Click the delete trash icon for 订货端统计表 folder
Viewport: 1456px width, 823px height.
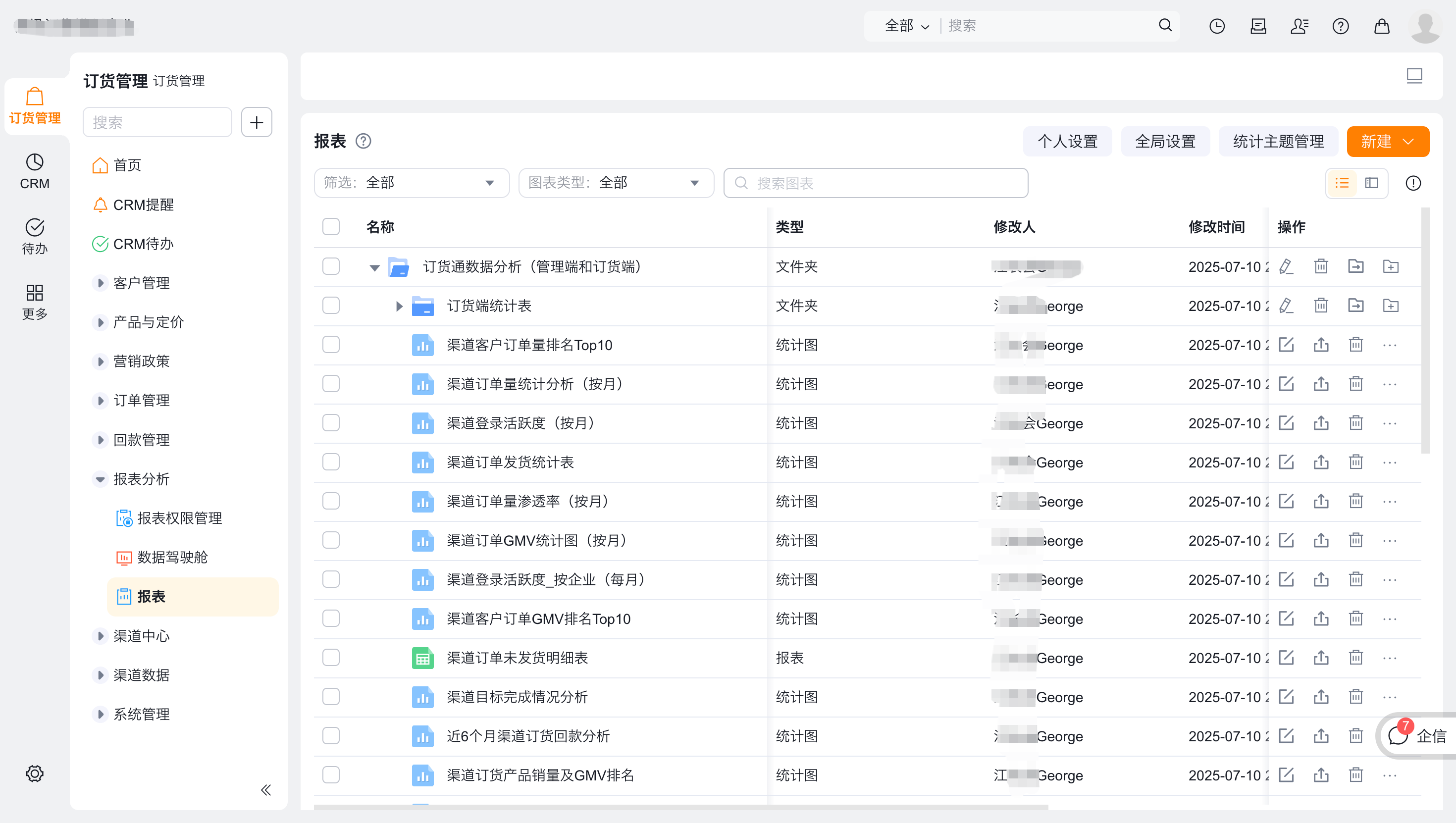1321,306
